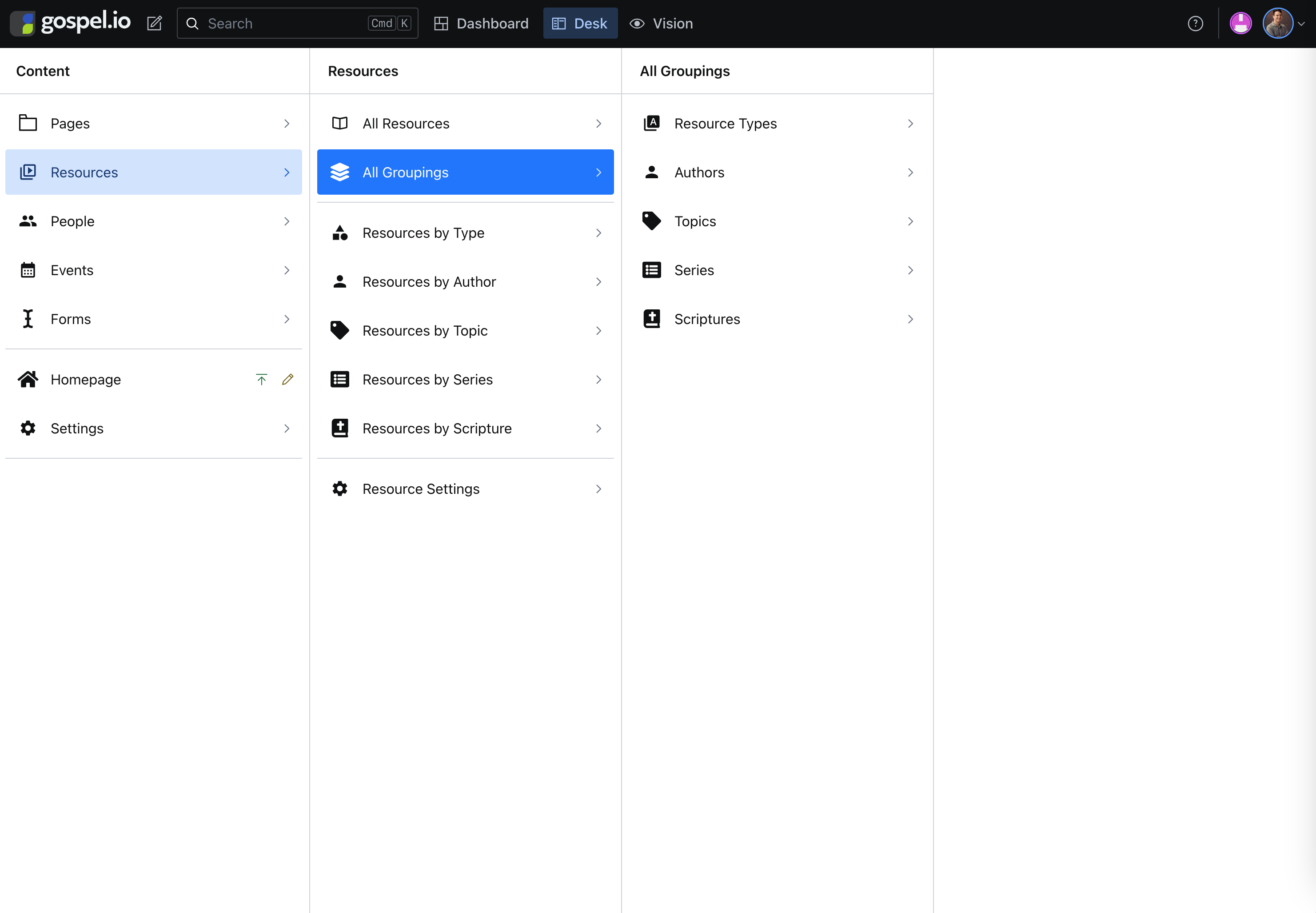Click the Resources by Type shapes icon
This screenshot has width=1316, height=913.
pyautogui.click(x=340, y=232)
